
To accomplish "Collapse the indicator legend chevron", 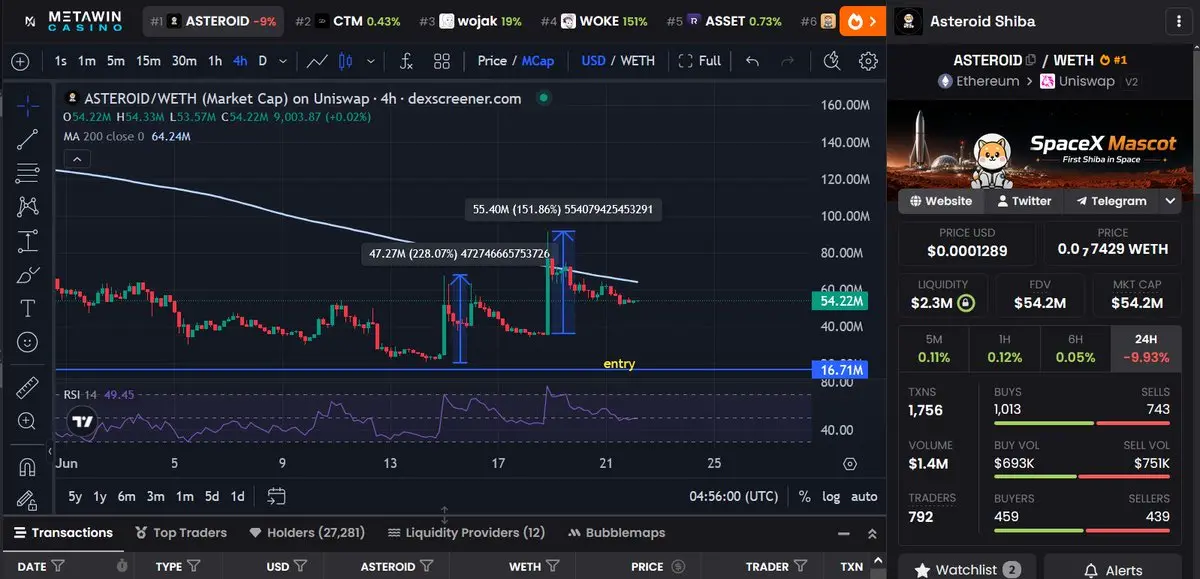I will [x=77, y=158].
